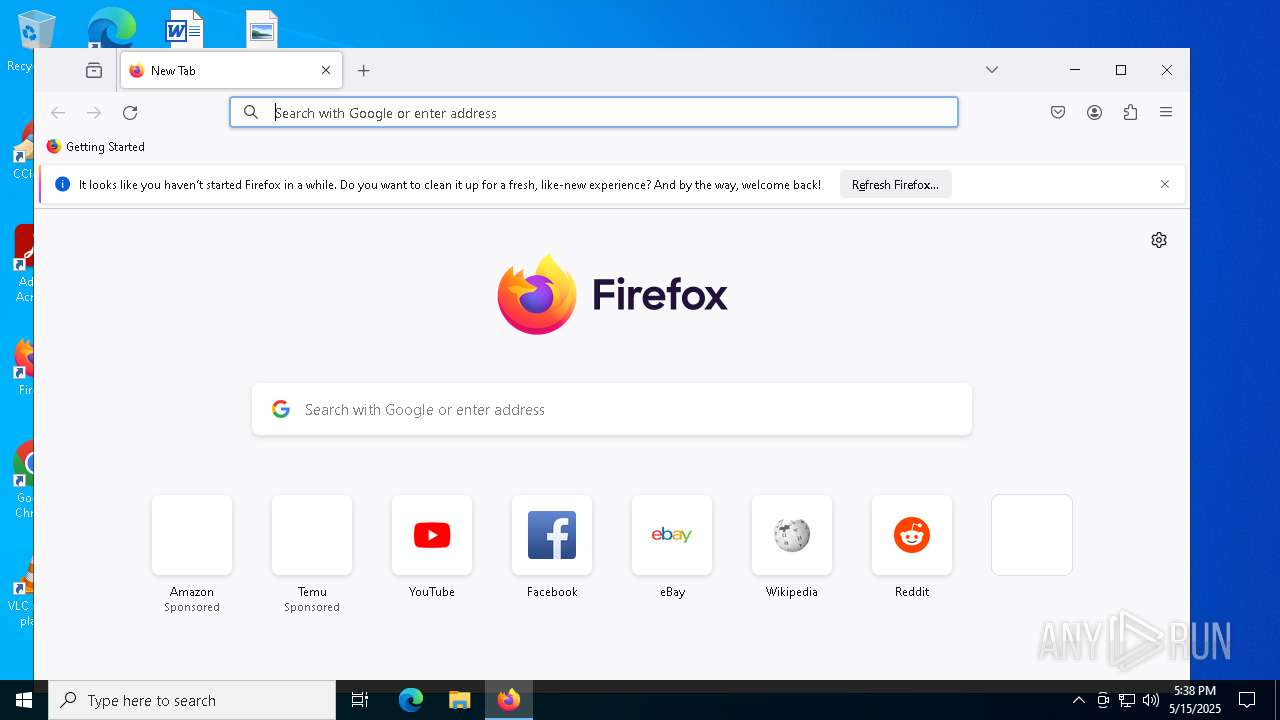Screen dimensions: 1280x720
Task: Launch Edge from the taskbar
Action: 411,700
